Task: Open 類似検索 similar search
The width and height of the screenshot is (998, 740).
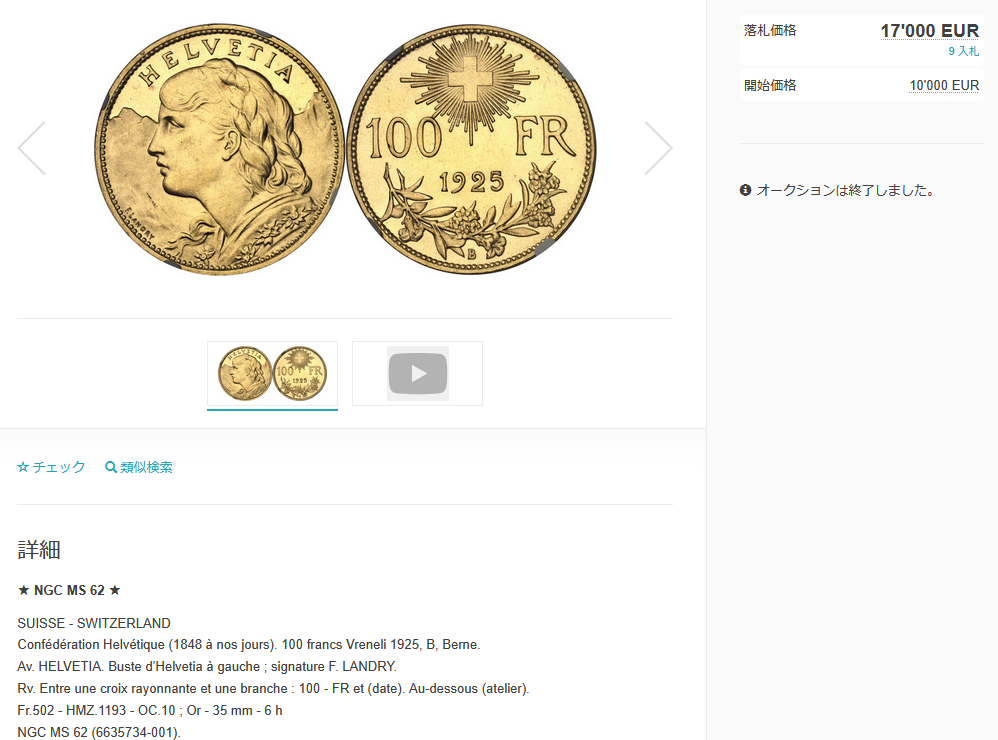Action: [x=139, y=467]
